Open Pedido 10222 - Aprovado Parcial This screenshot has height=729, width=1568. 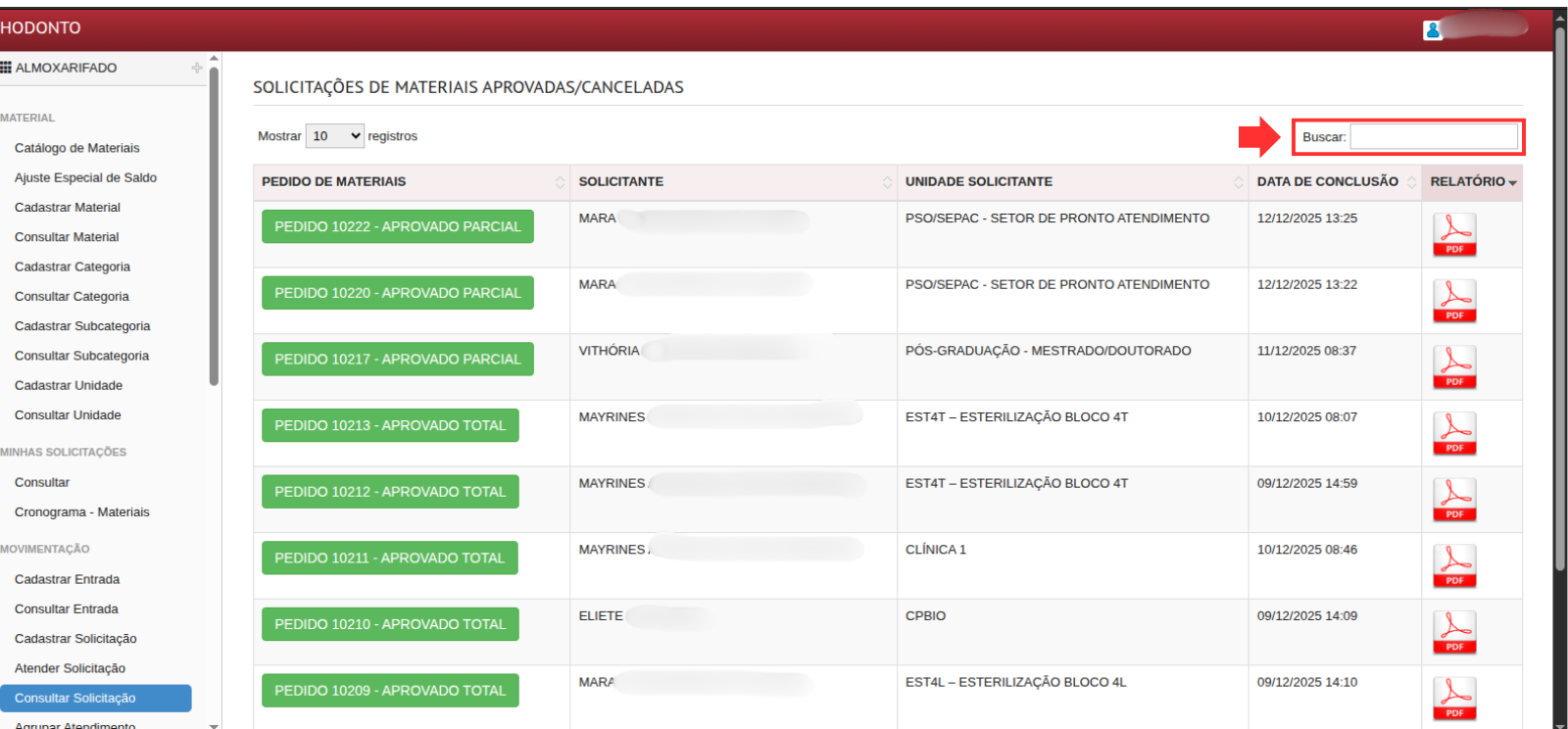tap(397, 226)
